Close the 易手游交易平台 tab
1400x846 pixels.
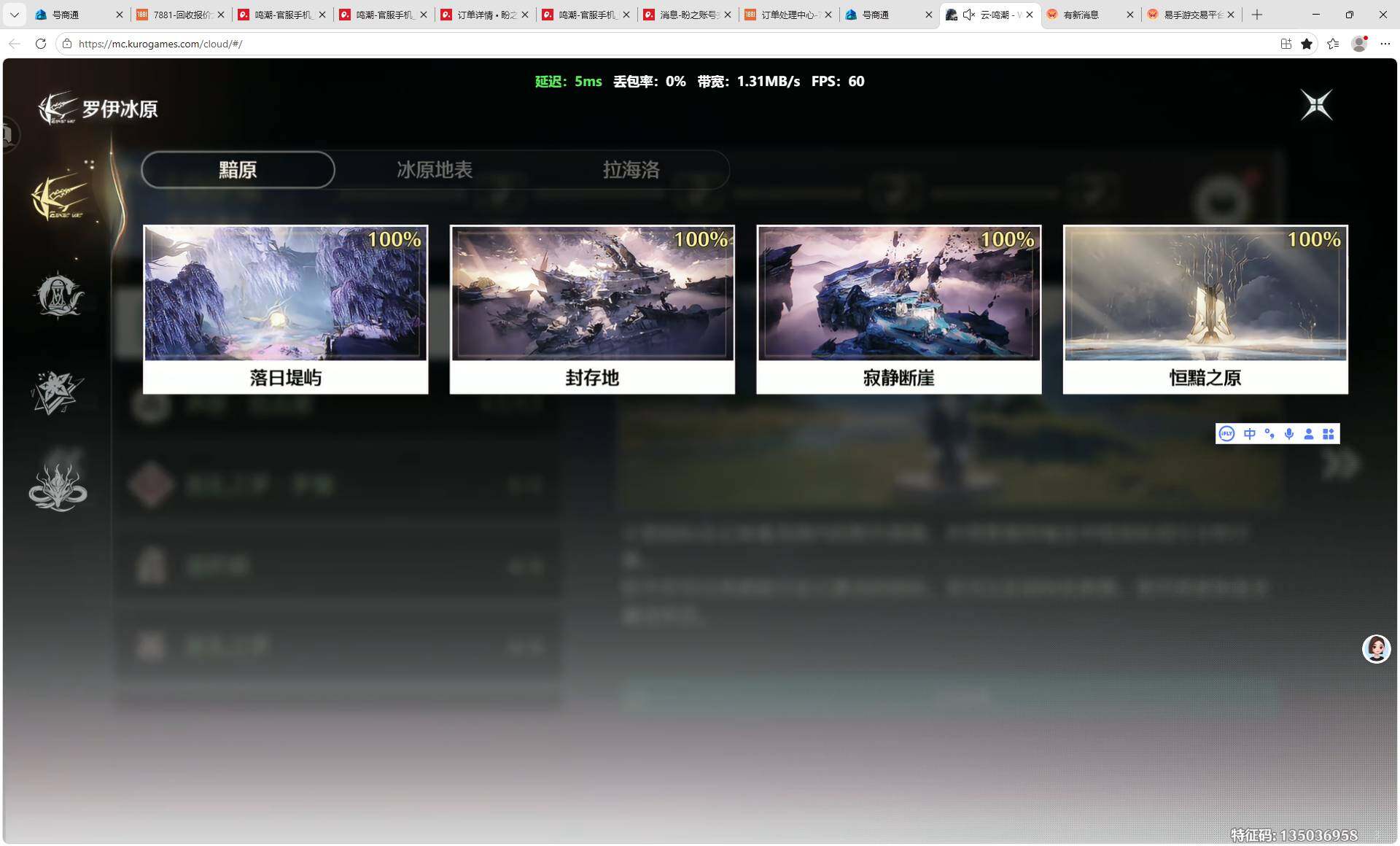pos(1231,15)
